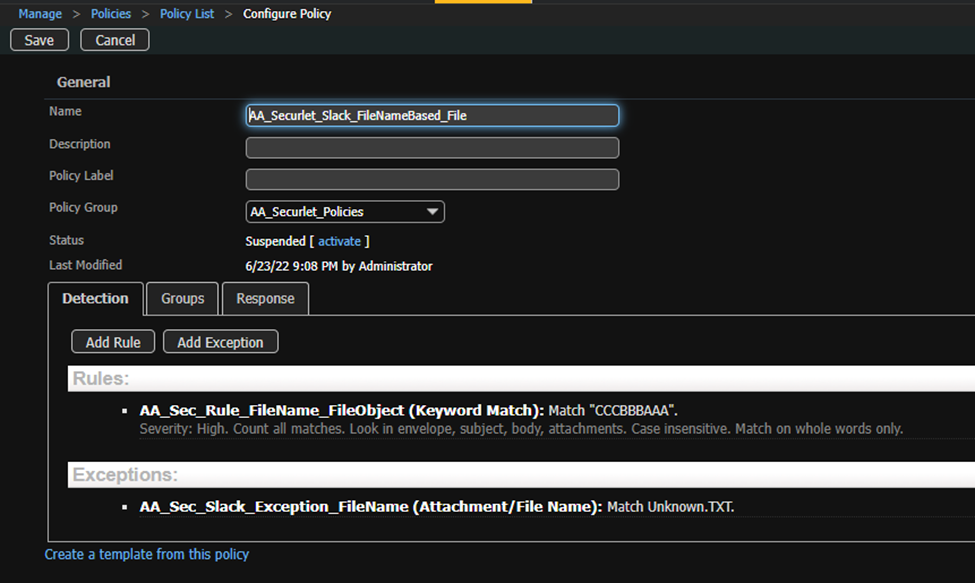Show the Response tab

265,298
